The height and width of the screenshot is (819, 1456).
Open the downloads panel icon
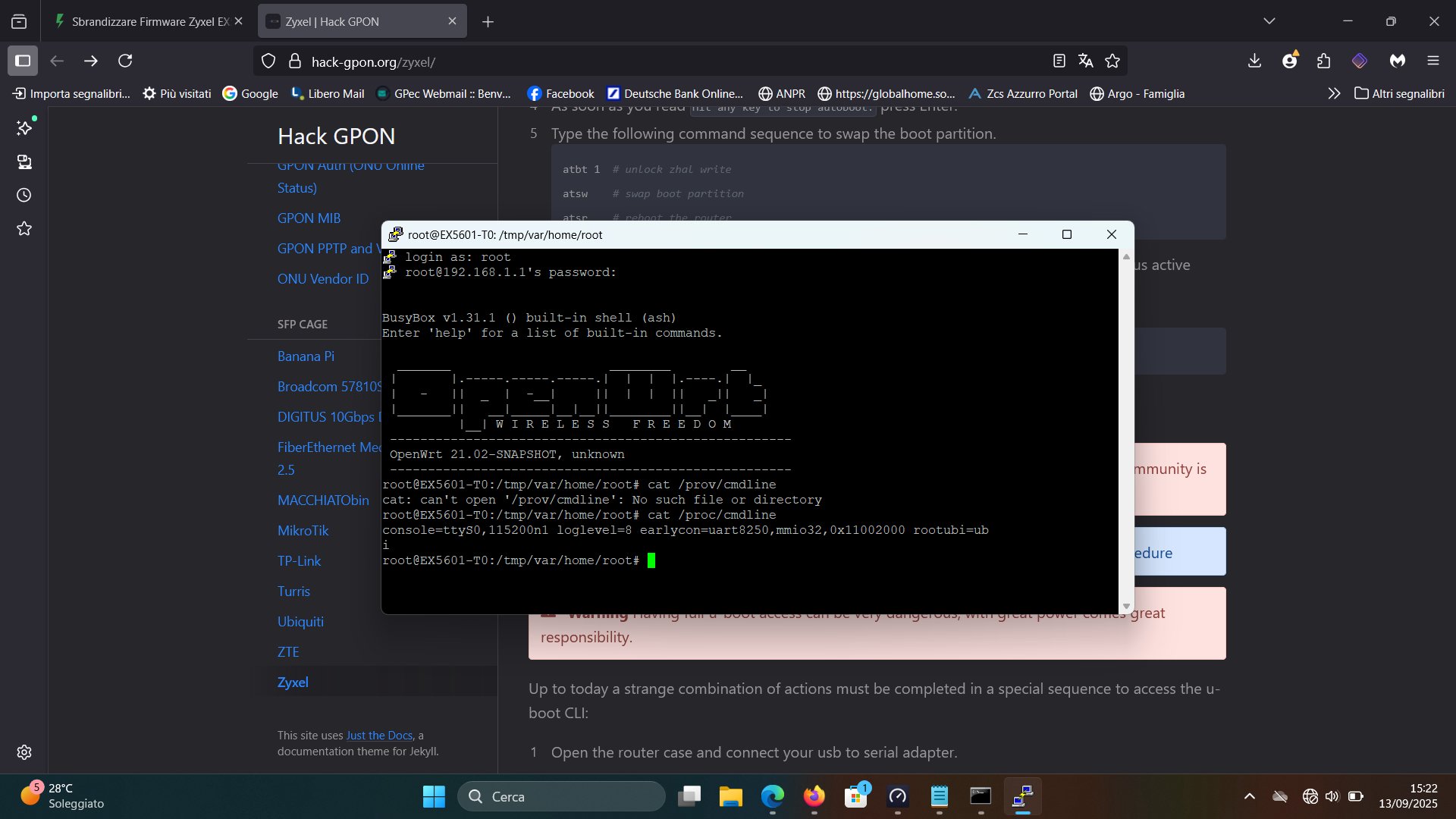[1254, 61]
